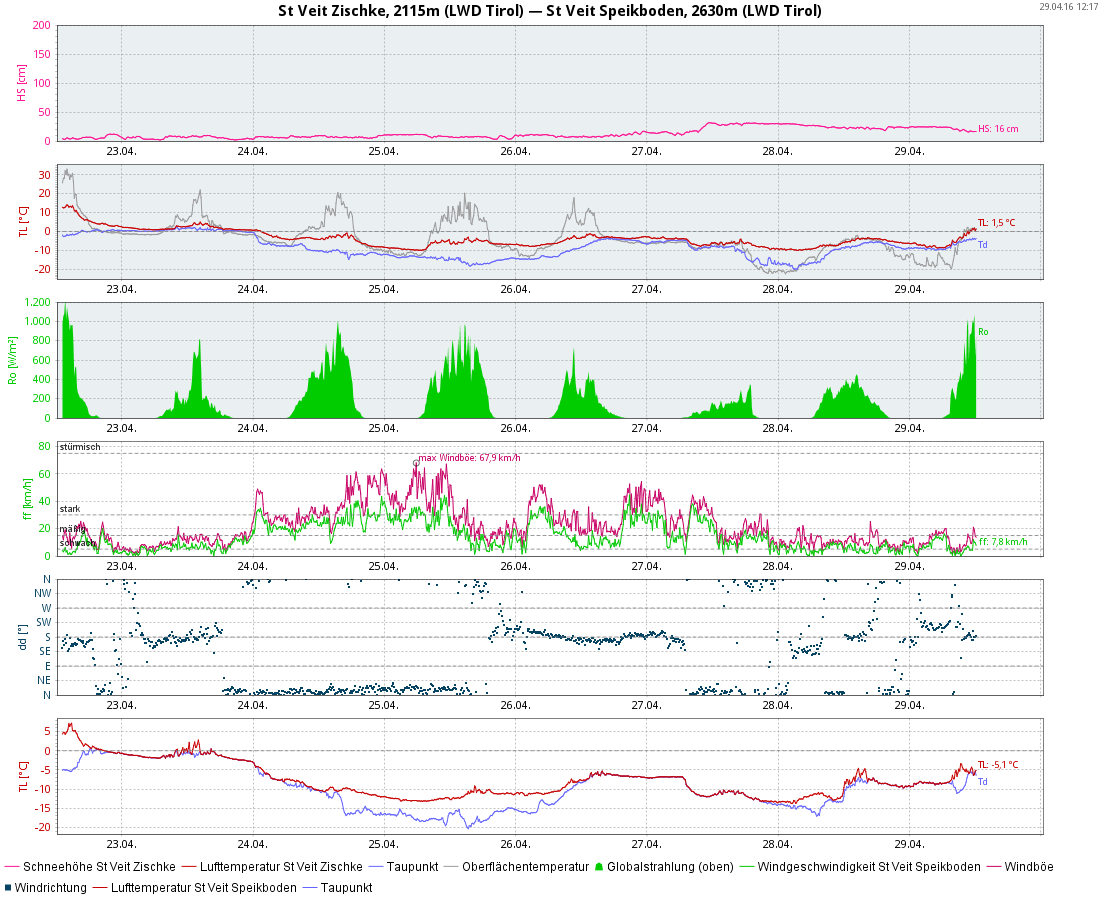Click the 'ff: 7,8 km/h' value label

(1003, 542)
